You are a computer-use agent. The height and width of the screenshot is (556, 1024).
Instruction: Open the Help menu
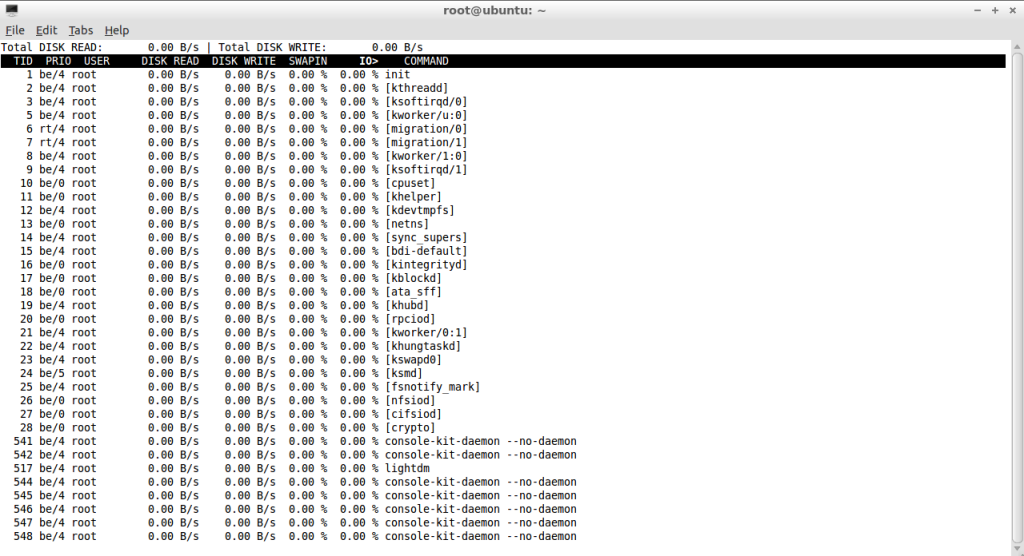pyautogui.click(x=117, y=30)
